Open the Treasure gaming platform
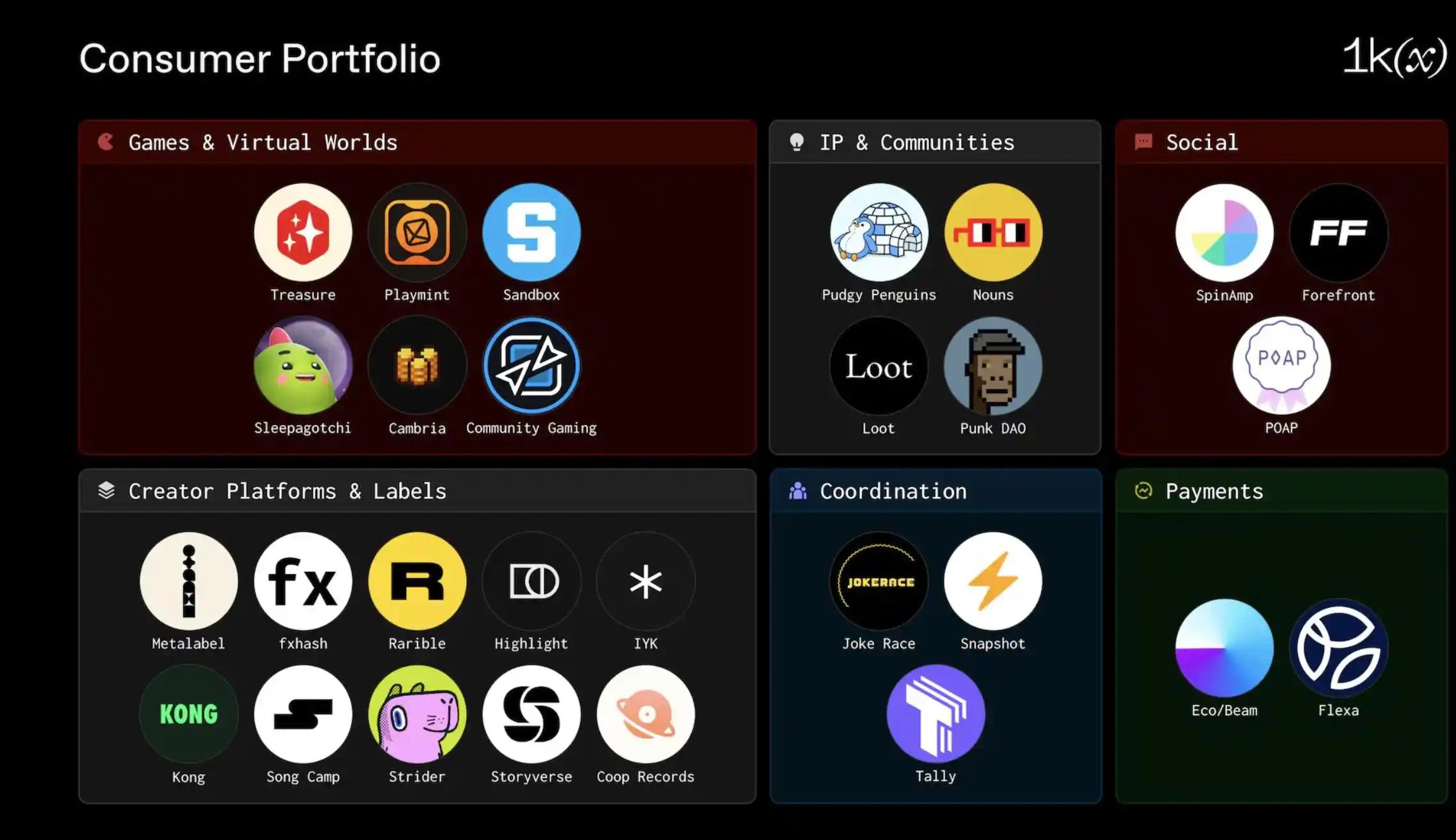 click(303, 232)
